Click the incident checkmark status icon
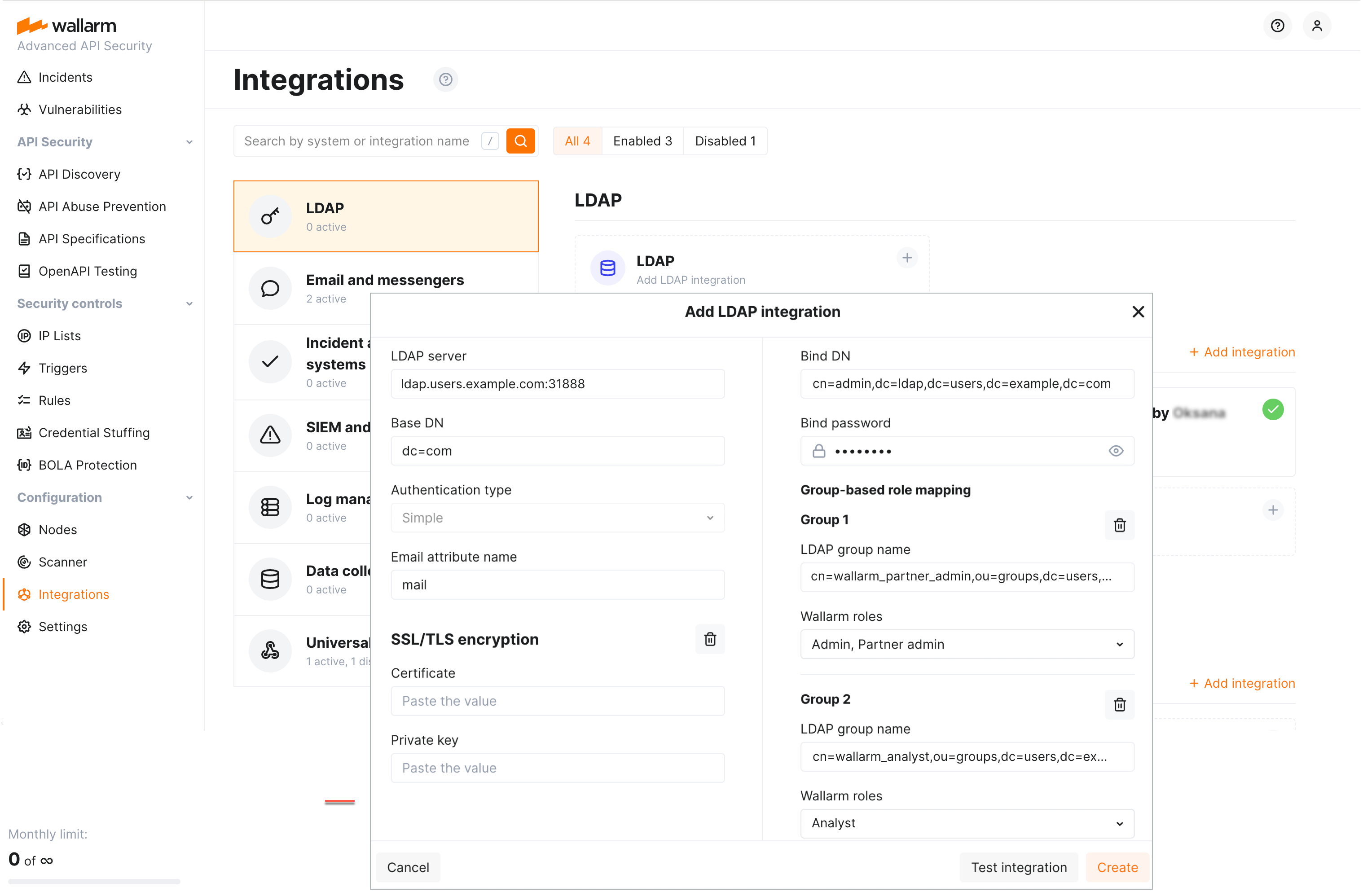This screenshot has height=896, width=1363. click(270, 362)
